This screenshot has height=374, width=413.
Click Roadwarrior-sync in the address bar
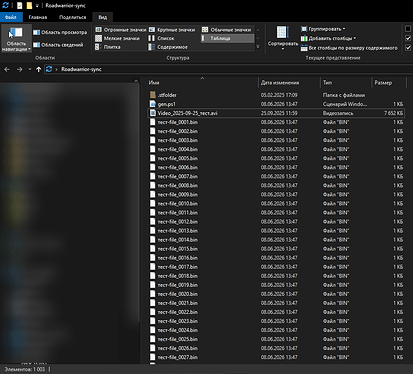(81, 69)
